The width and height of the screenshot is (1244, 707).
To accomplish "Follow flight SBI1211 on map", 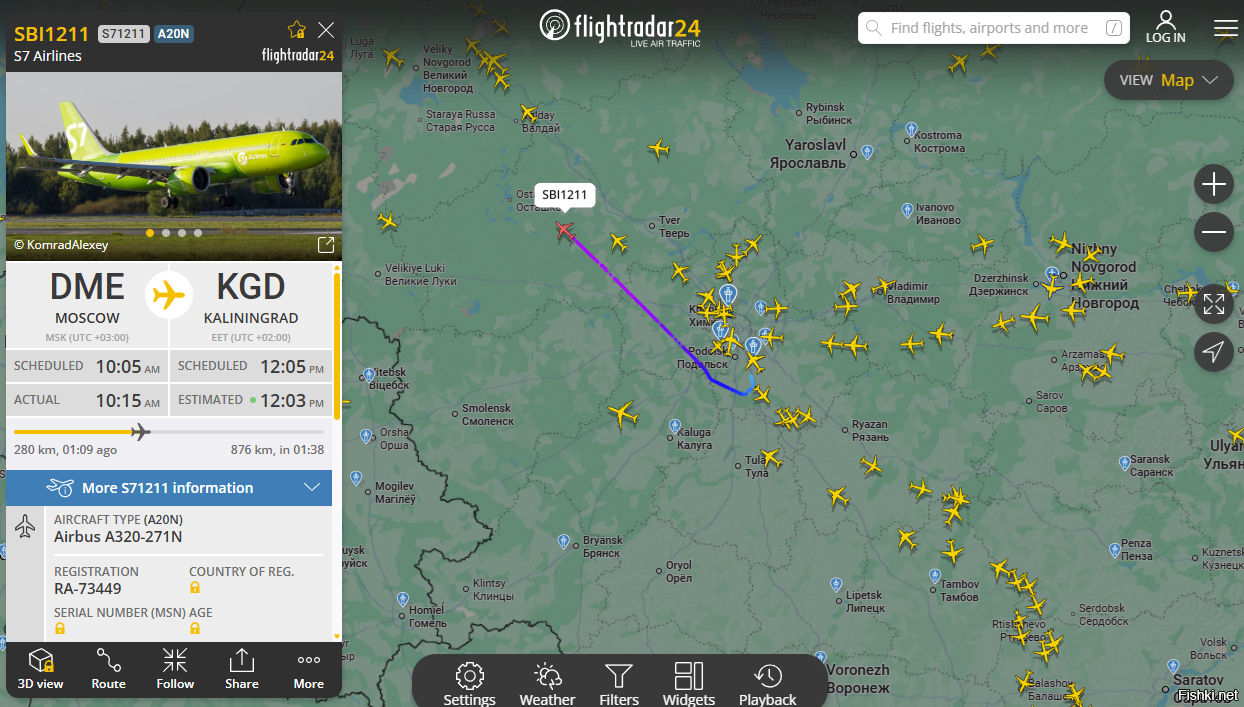I will click(175, 669).
